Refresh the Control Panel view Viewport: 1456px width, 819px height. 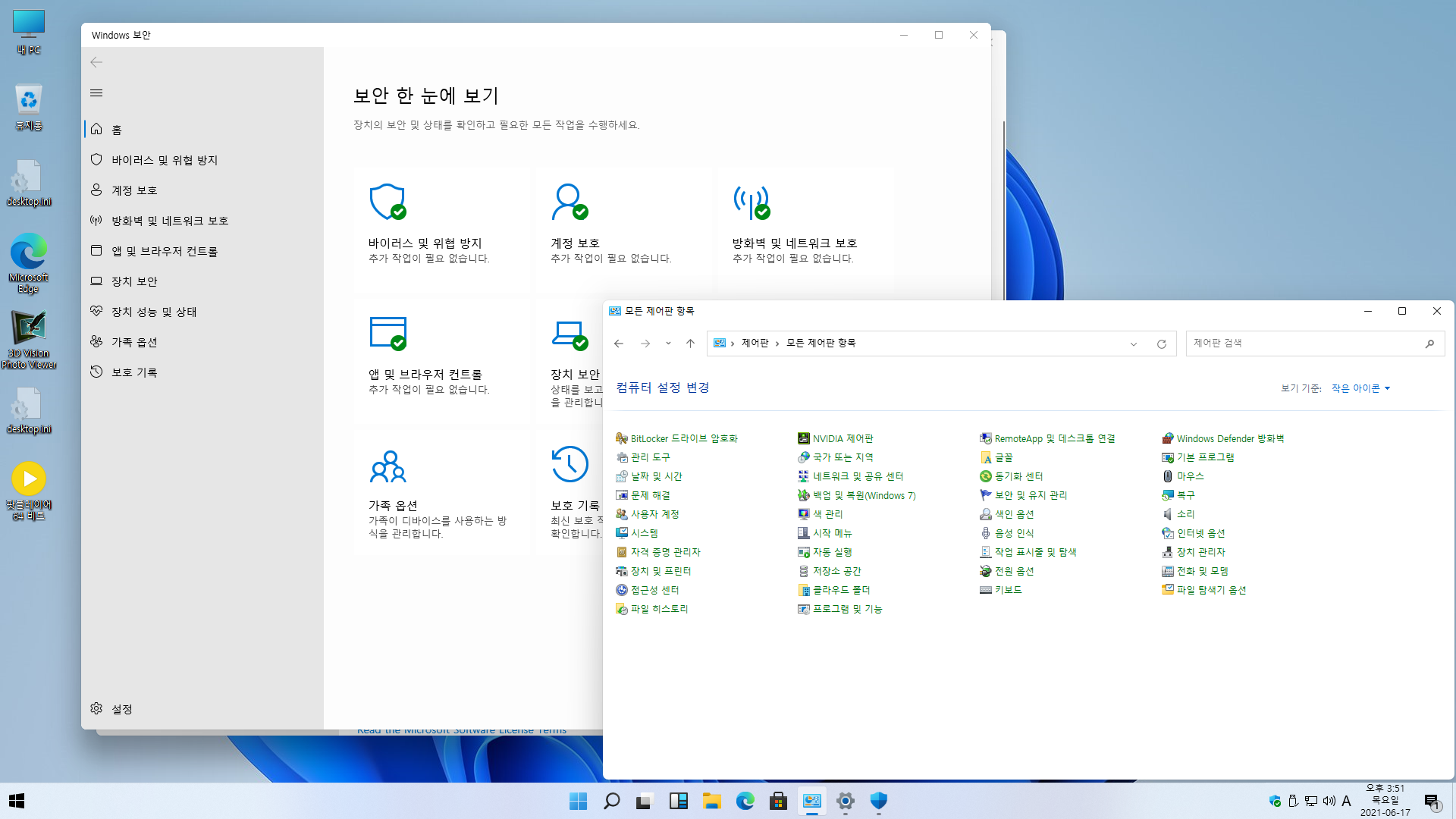1161,344
